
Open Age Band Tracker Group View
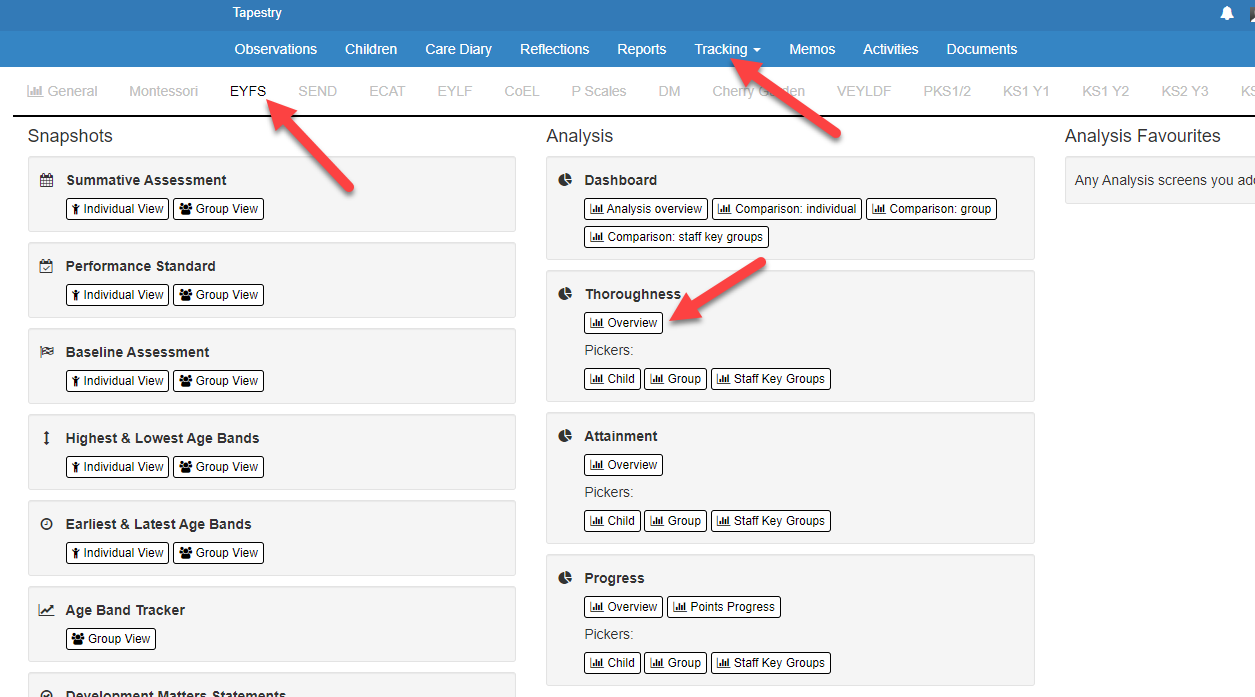111,639
